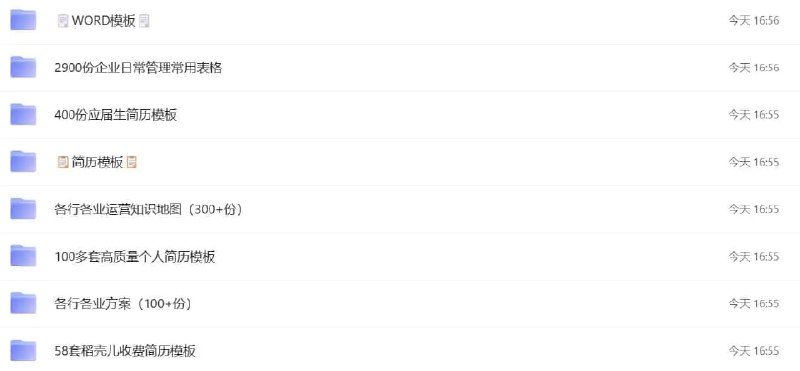Click the date of 2900份企业日常管理常用表格 row
The image size is (800, 371).
tap(754, 67)
